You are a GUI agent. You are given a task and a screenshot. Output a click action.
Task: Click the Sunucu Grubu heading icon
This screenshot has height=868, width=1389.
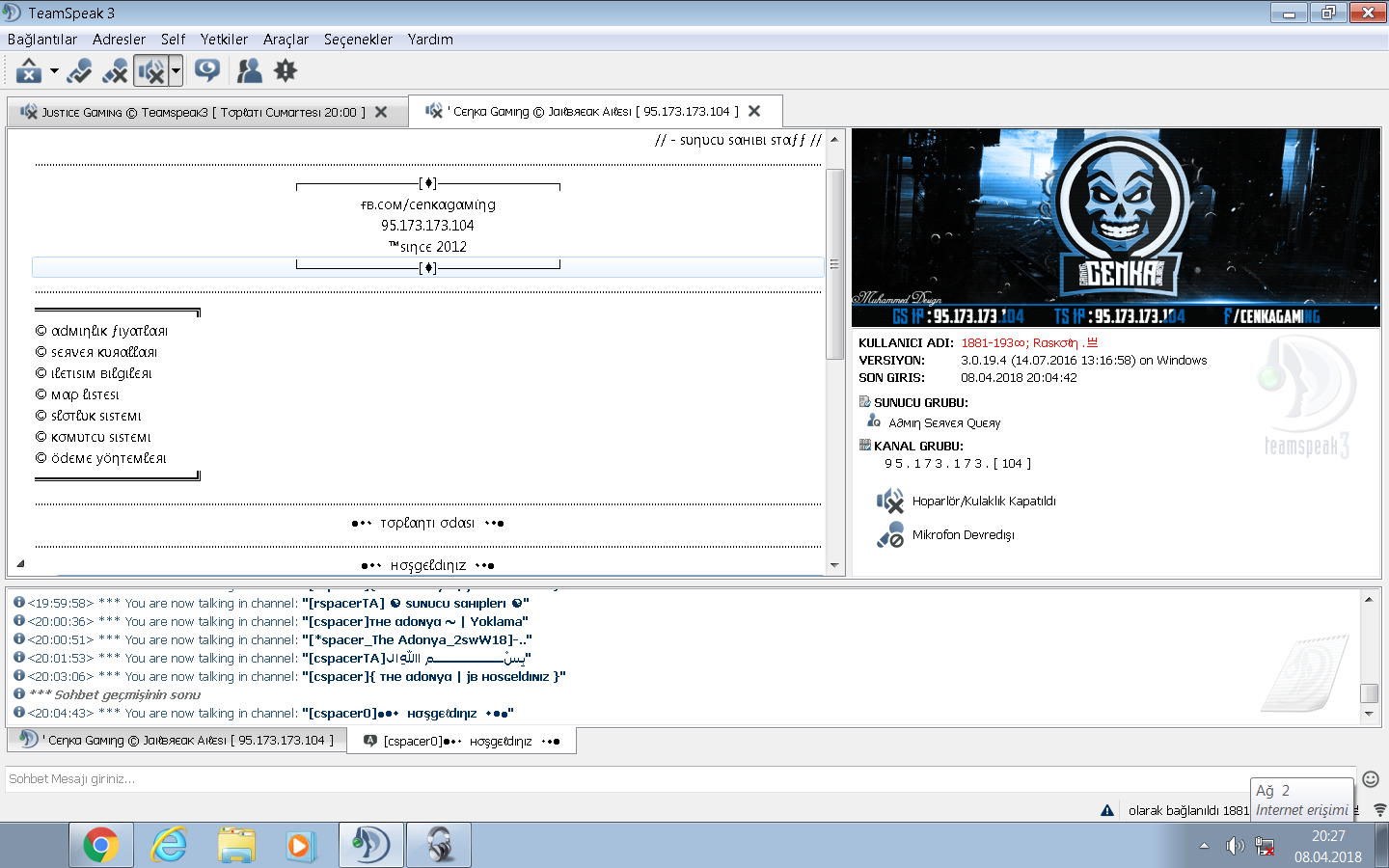[x=864, y=402]
